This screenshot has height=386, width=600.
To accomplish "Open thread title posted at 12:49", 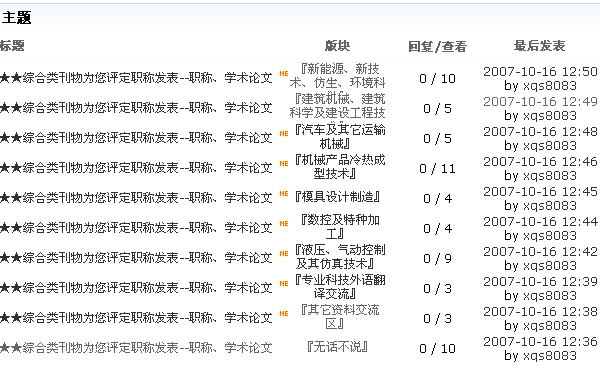I will pyautogui.click(x=136, y=108).
